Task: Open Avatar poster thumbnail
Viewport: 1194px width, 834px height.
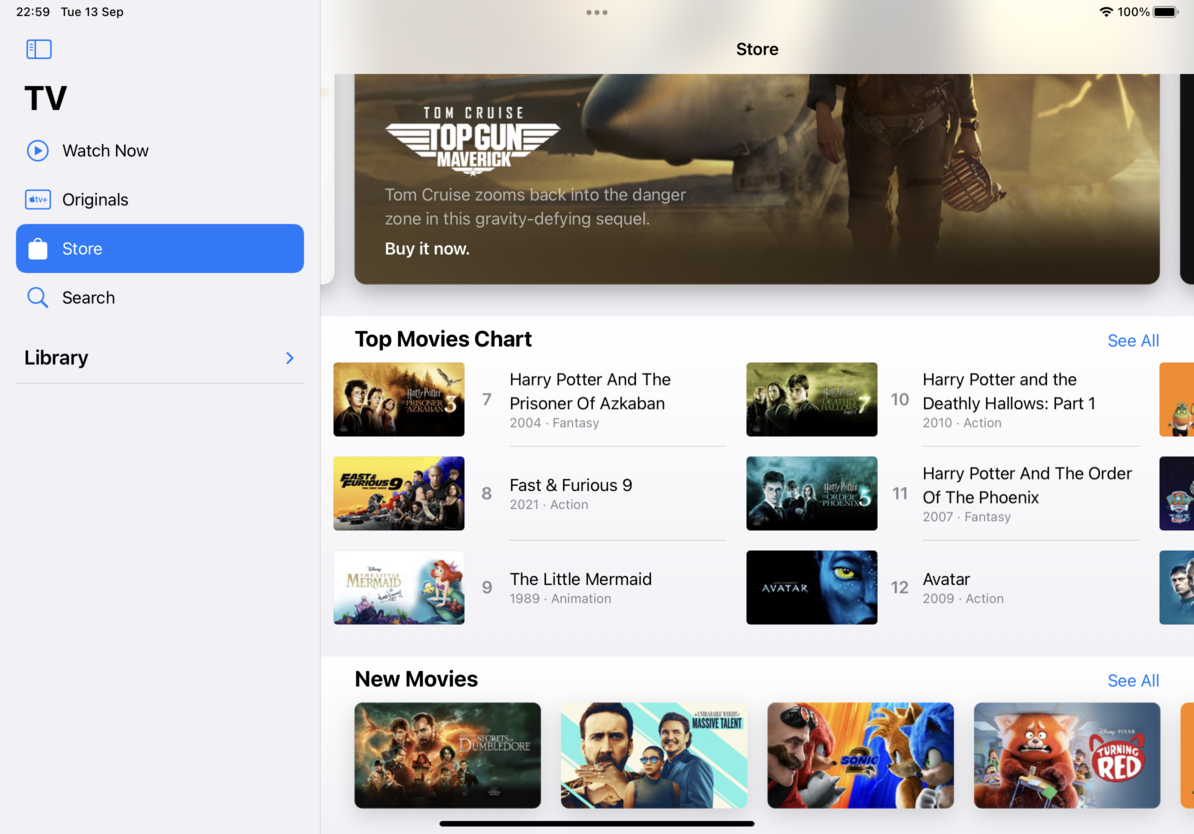Action: 812,587
